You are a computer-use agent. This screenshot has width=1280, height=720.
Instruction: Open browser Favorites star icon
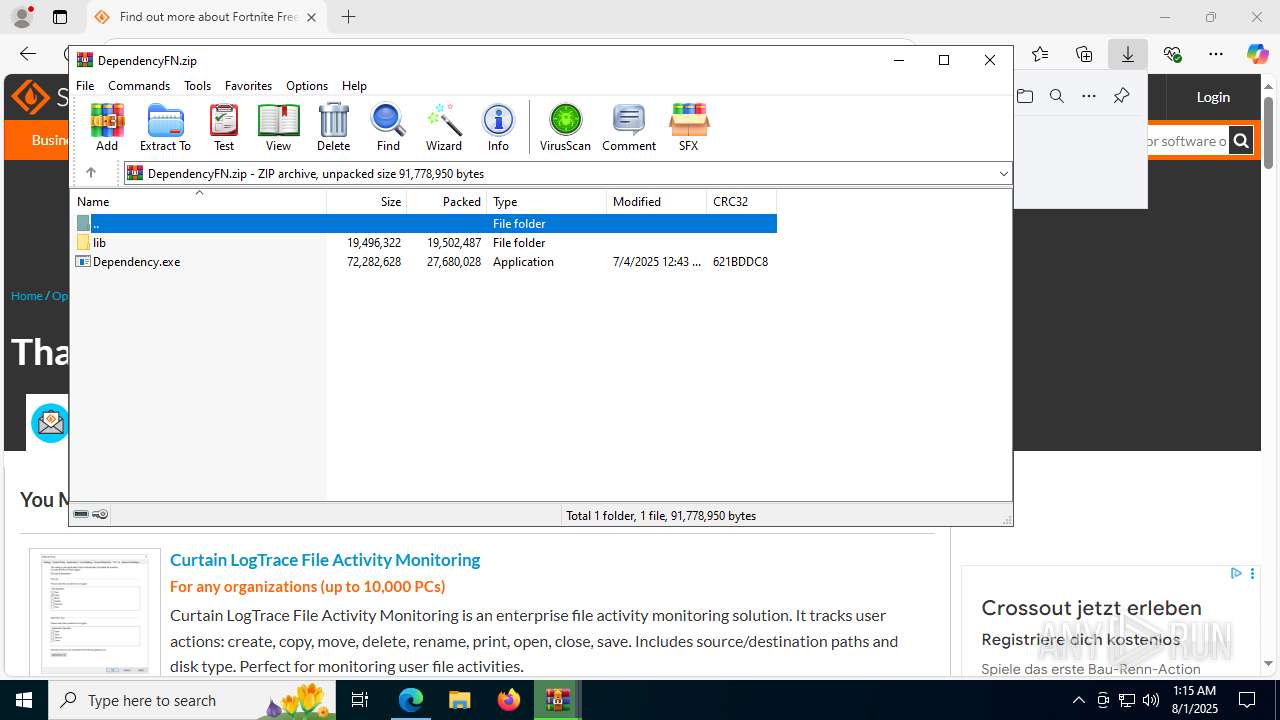point(1040,54)
